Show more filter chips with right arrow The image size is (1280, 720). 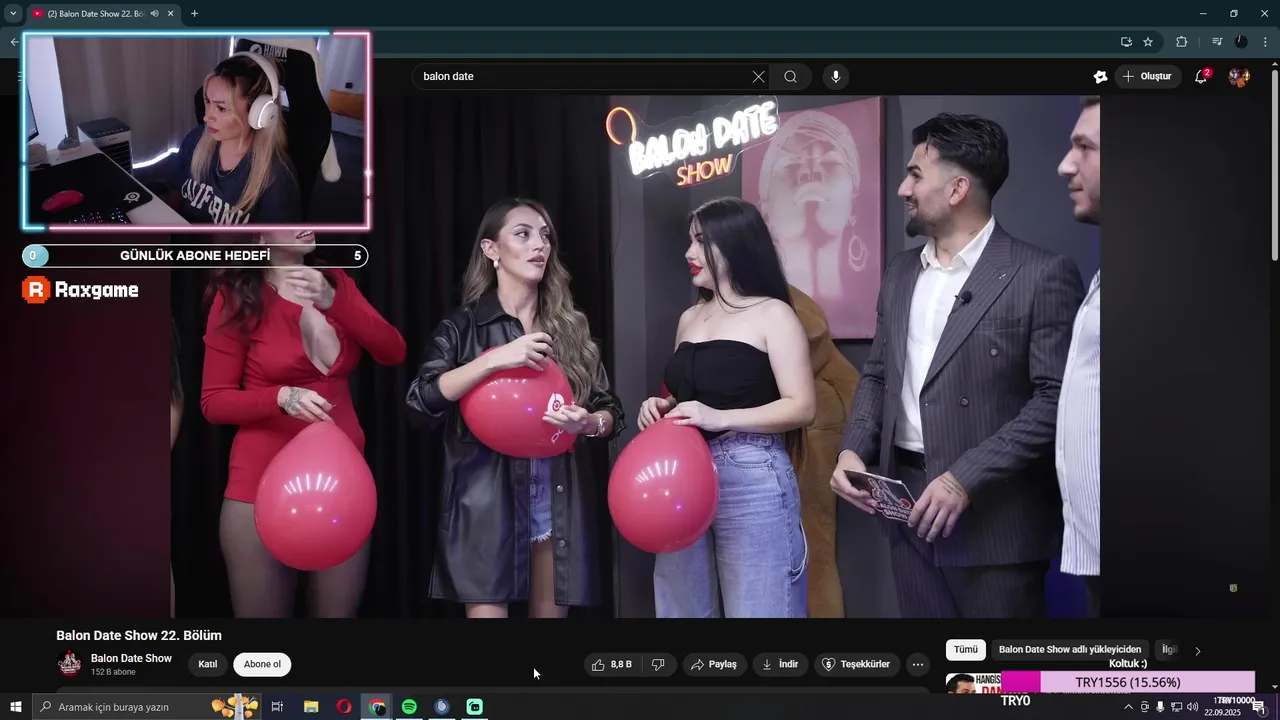click(1198, 651)
